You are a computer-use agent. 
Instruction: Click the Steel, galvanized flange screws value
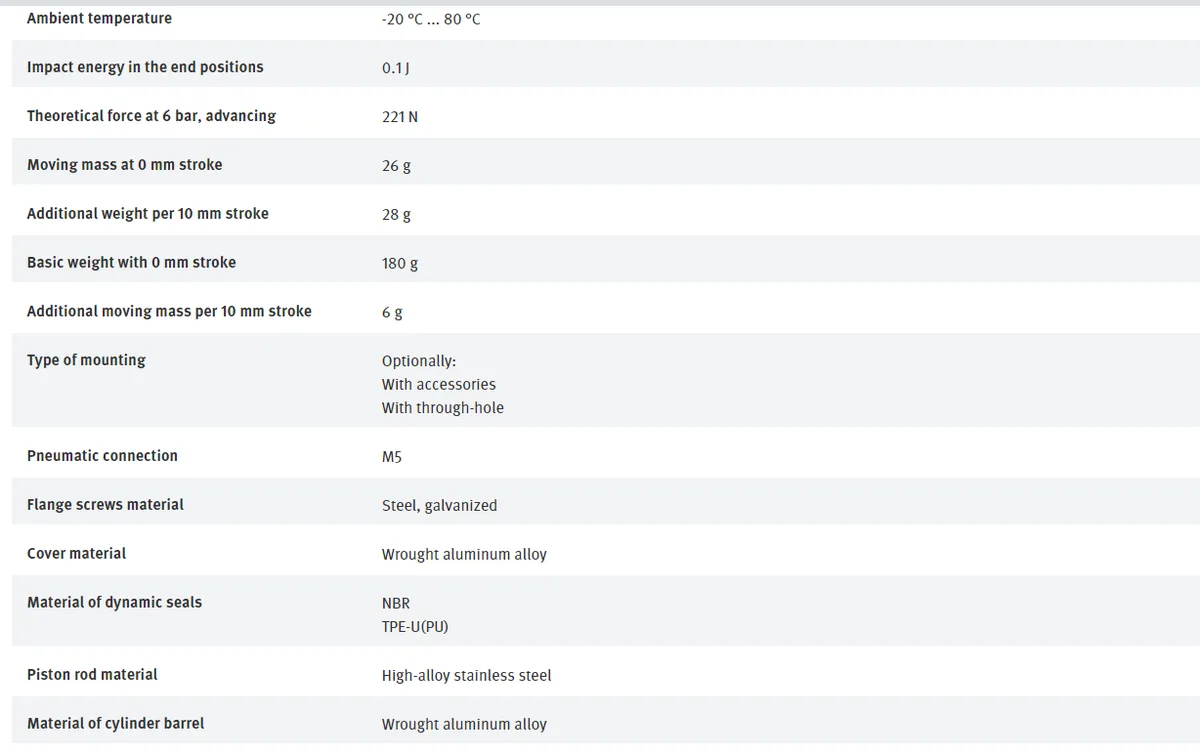tap(439, 506)
